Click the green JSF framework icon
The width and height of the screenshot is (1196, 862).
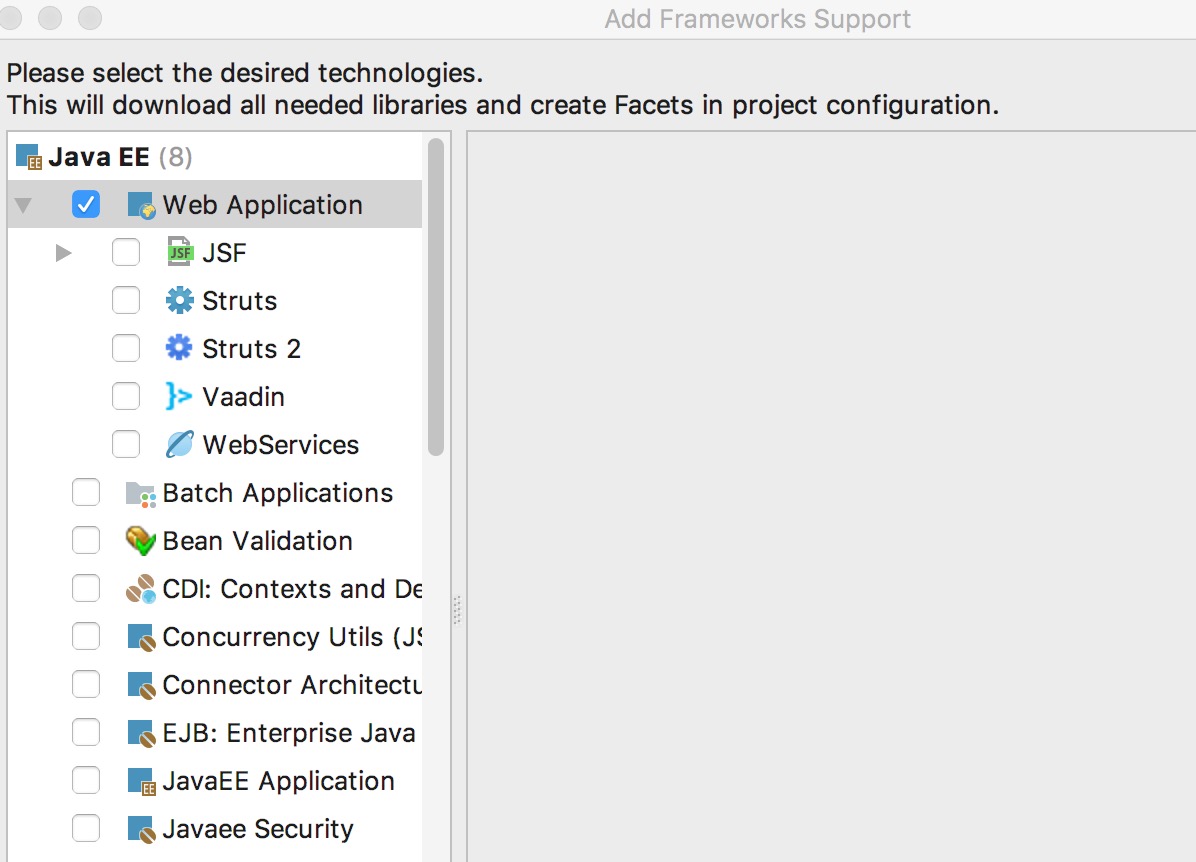180,252
